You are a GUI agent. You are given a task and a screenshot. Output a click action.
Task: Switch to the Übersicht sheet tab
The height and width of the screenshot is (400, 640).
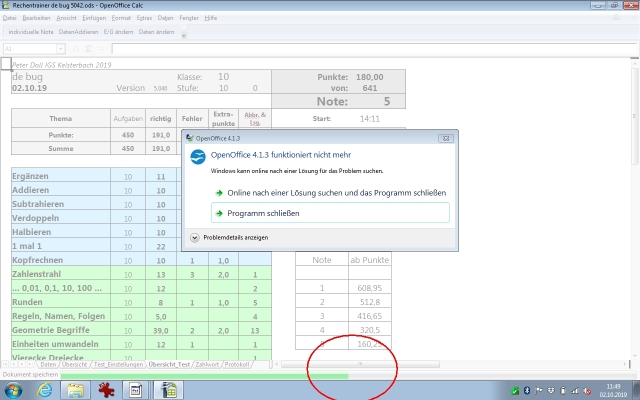[x=74, y=364]
